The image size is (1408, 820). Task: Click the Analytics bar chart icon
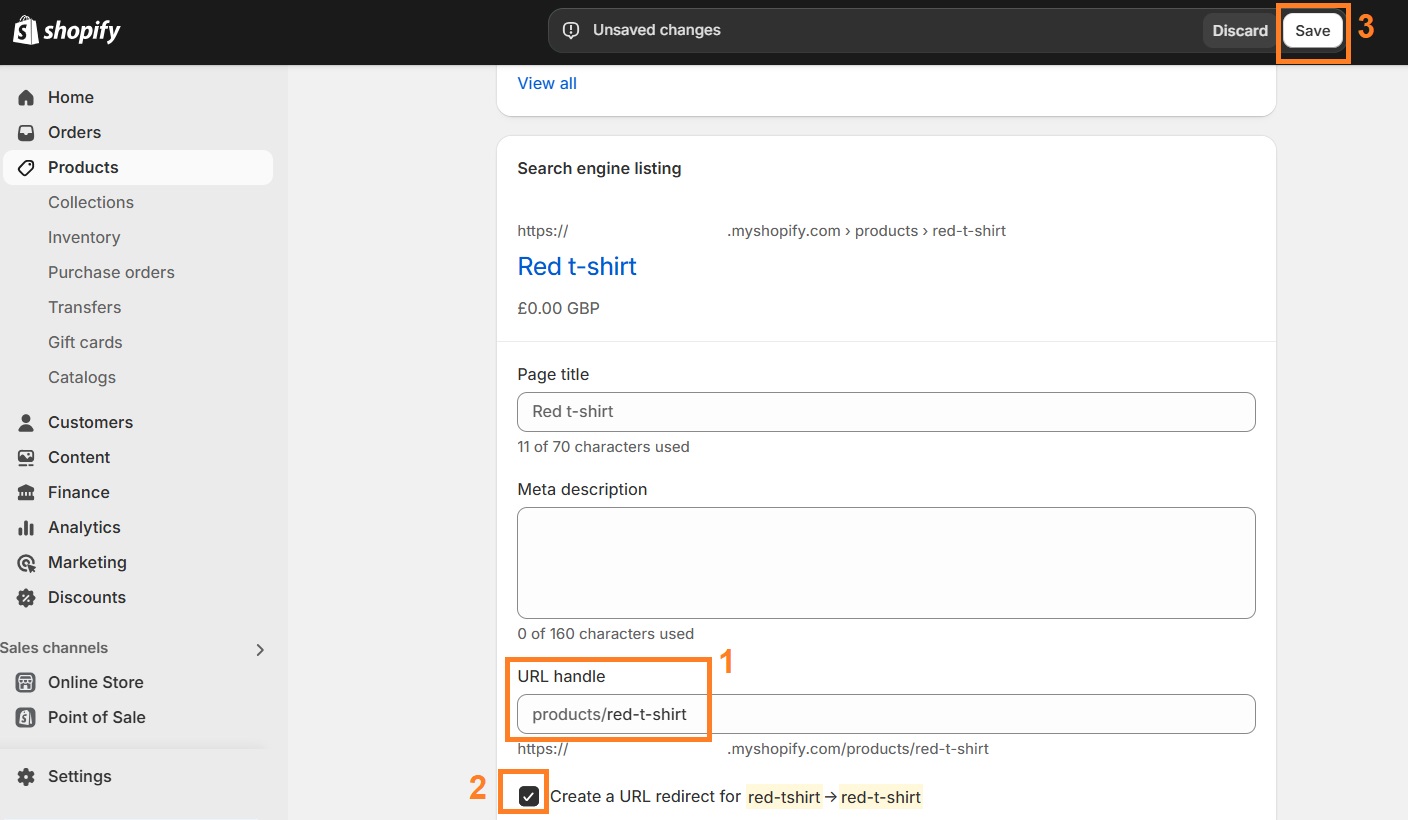point(27,527)
